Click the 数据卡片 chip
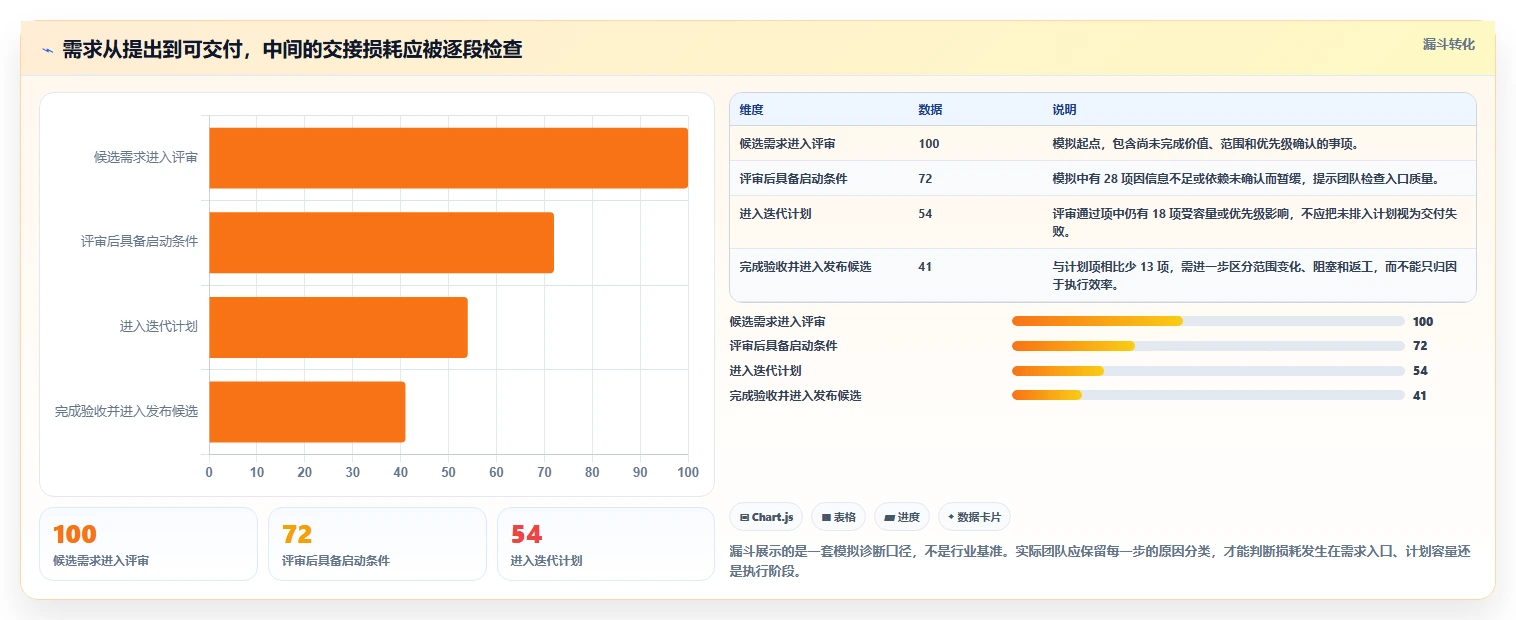Viewport: 1516px width, 620px height. 975,517
